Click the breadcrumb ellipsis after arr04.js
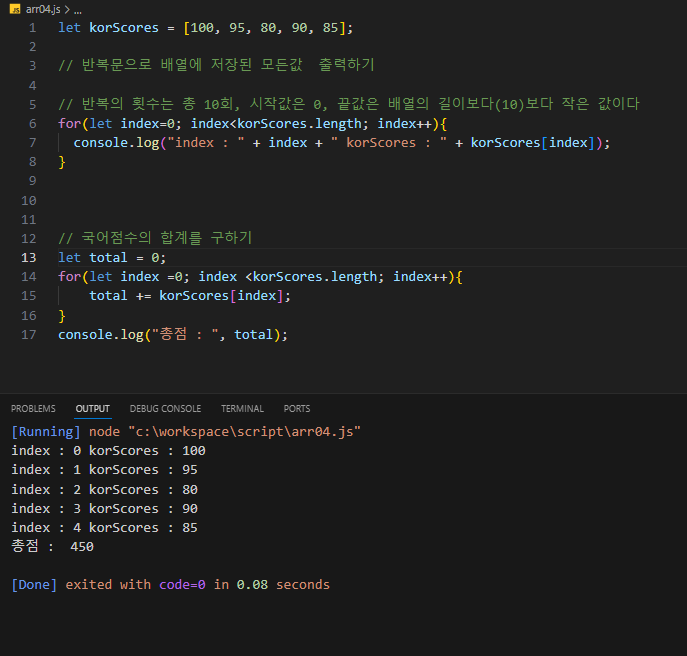This screenshot has width=687, height=656. click(78, 10)
